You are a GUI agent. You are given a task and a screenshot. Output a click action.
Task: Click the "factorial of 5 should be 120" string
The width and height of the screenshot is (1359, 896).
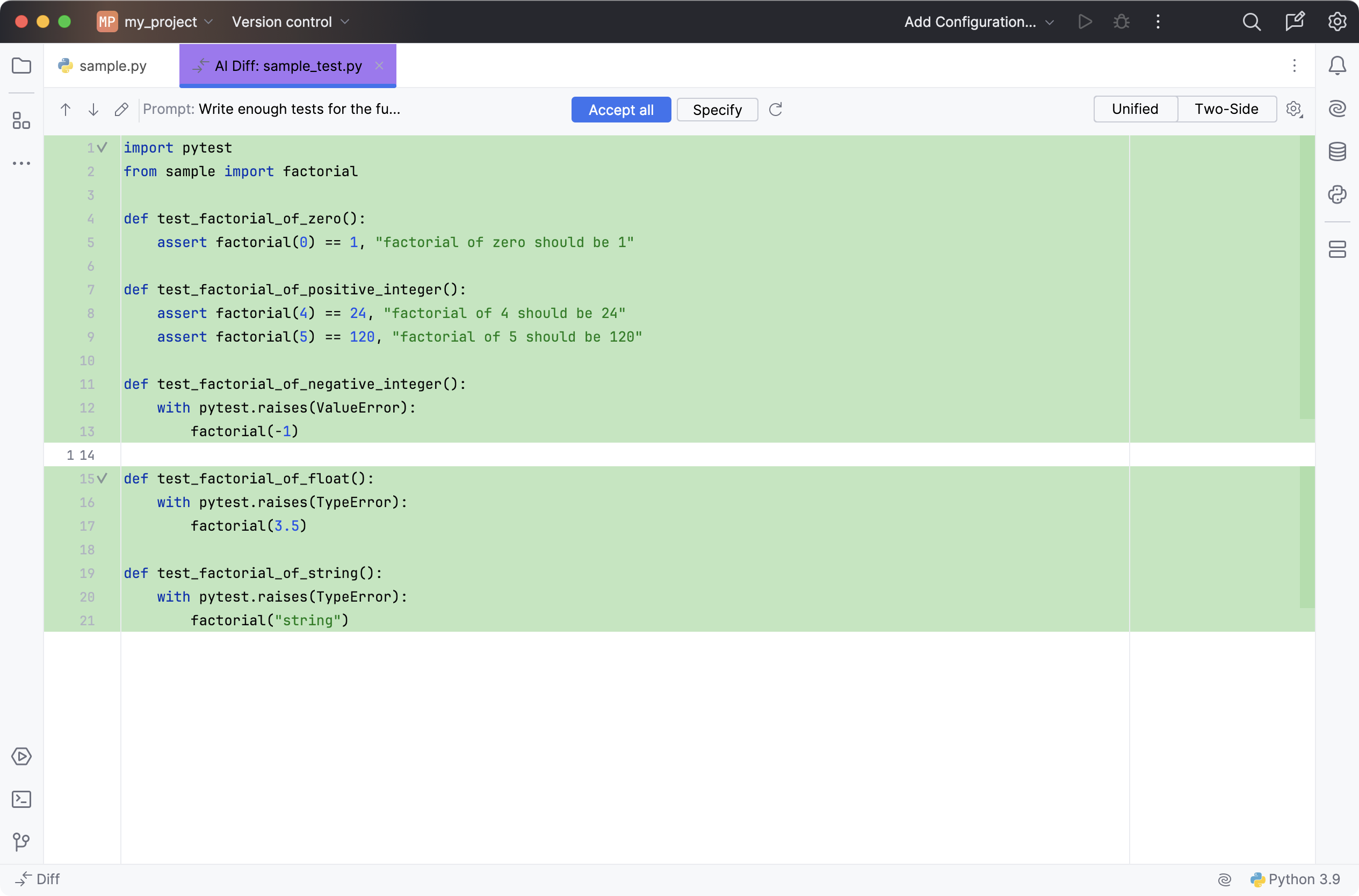point(517,337)
